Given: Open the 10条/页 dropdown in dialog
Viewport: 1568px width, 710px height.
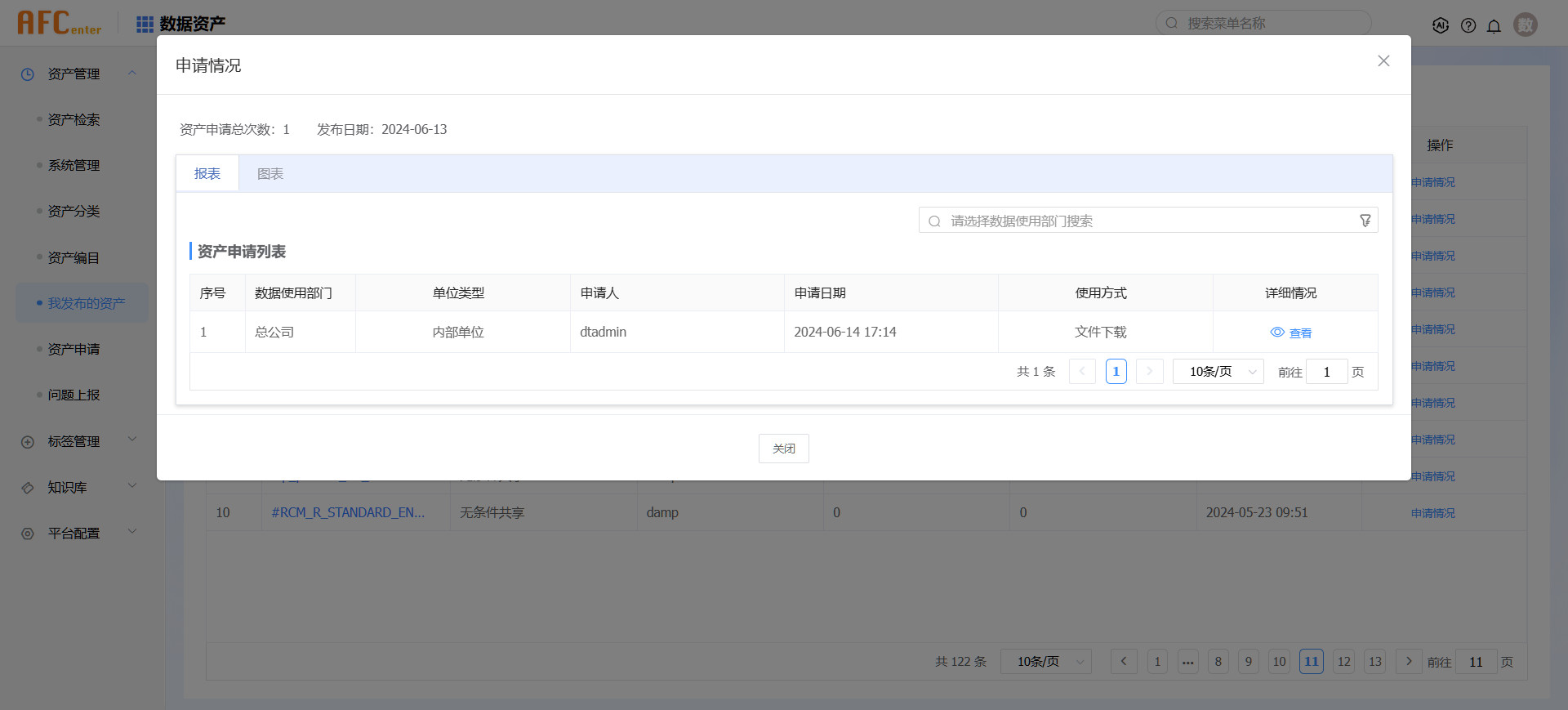Looking at the screenshot, I should tap(1218, 372).
